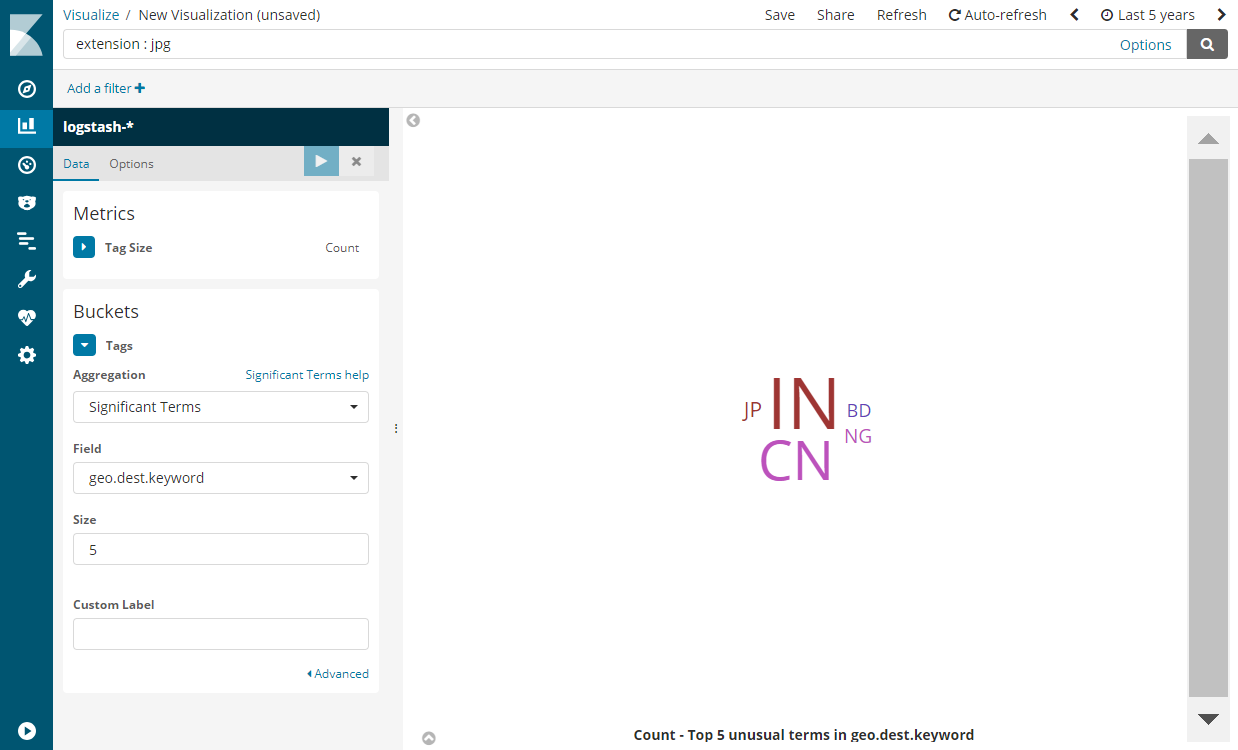Viewport: 1238px width, 750px height.
Task: Click scrollbar up arrow
Action: coord(1208,138)
